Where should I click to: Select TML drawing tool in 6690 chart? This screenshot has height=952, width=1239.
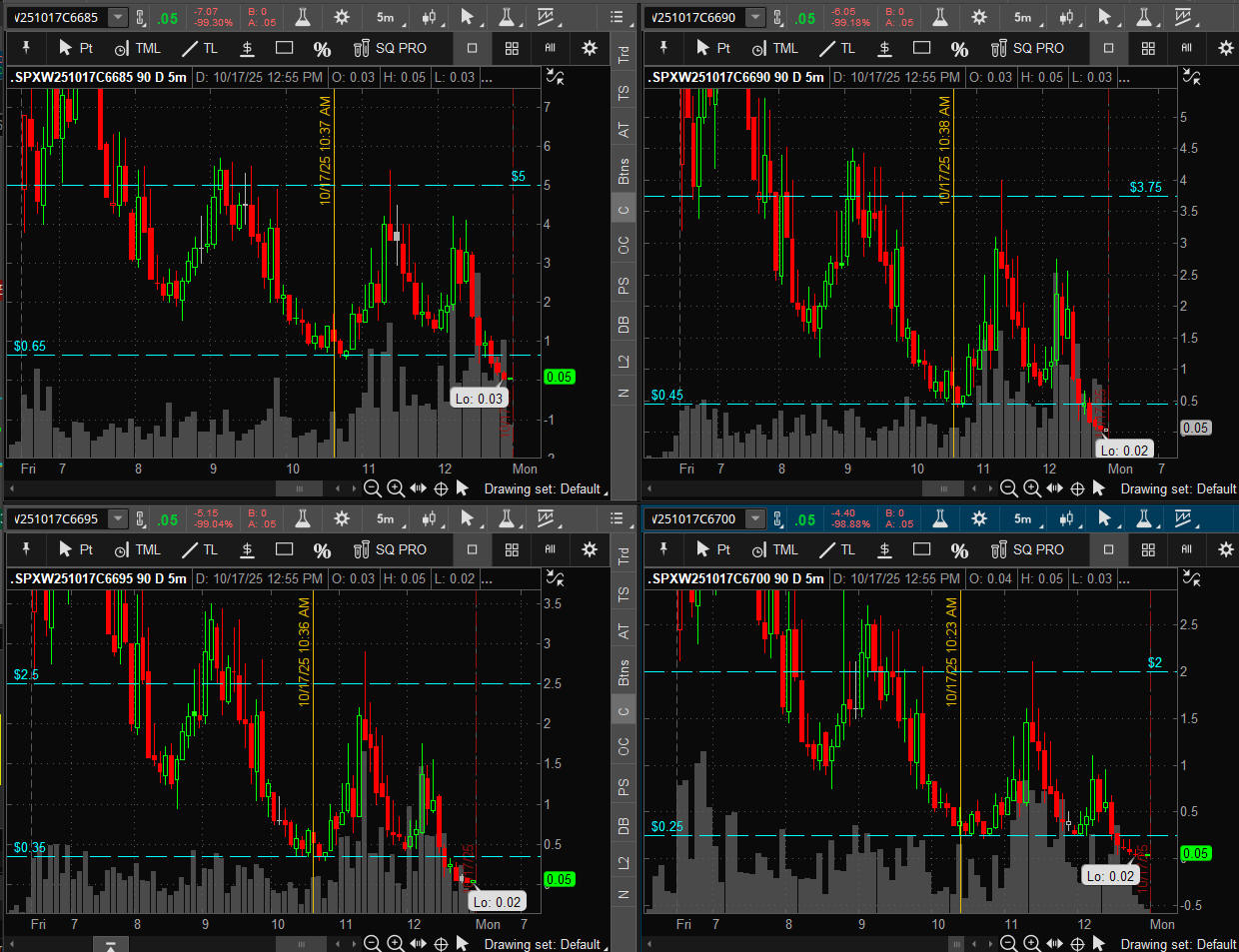coord(774,48)
